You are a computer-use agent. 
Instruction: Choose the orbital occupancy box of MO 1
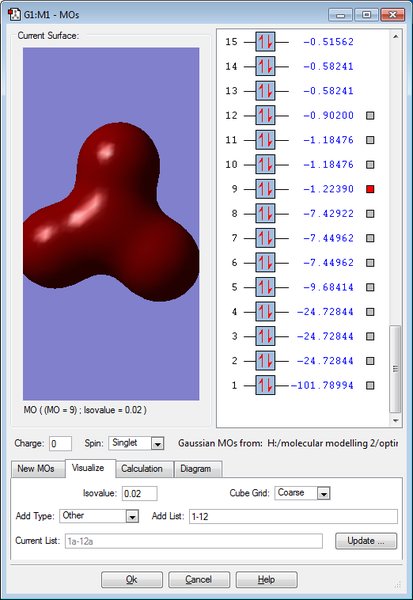pos(265,385)
